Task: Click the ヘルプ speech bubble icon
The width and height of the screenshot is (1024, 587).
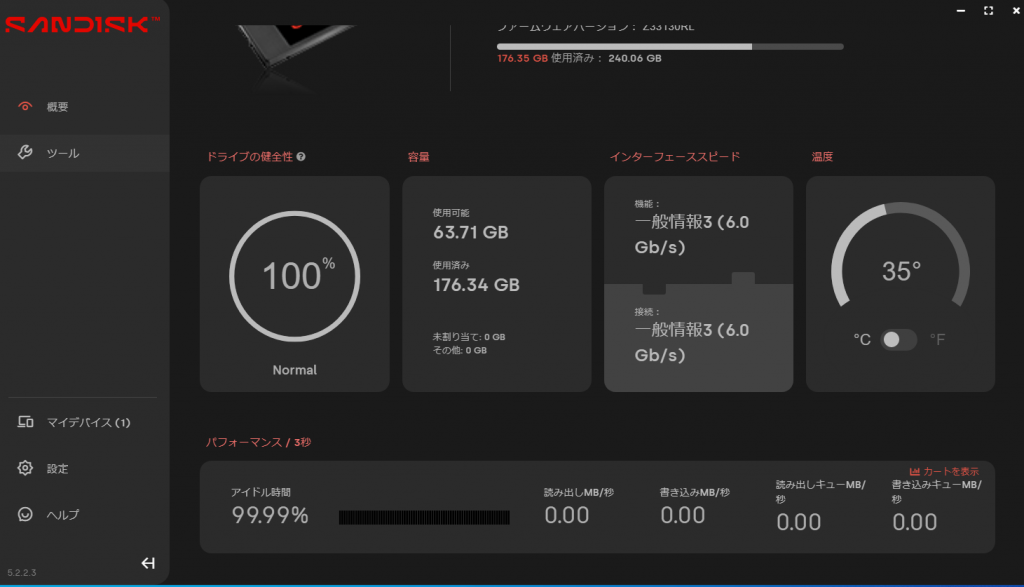Action: 26,515
